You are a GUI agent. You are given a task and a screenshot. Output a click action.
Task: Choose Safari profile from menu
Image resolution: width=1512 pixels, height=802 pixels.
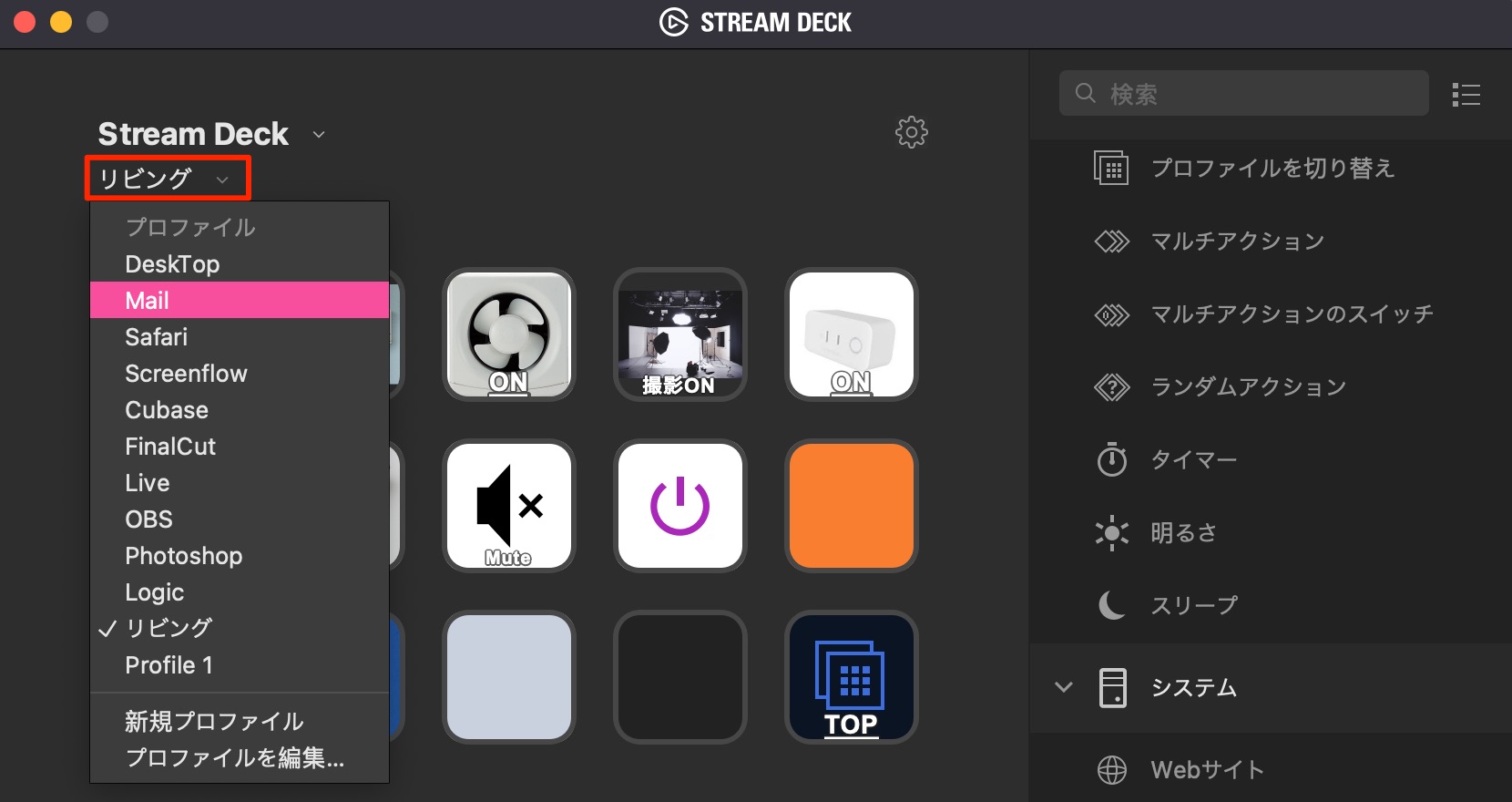240,337
